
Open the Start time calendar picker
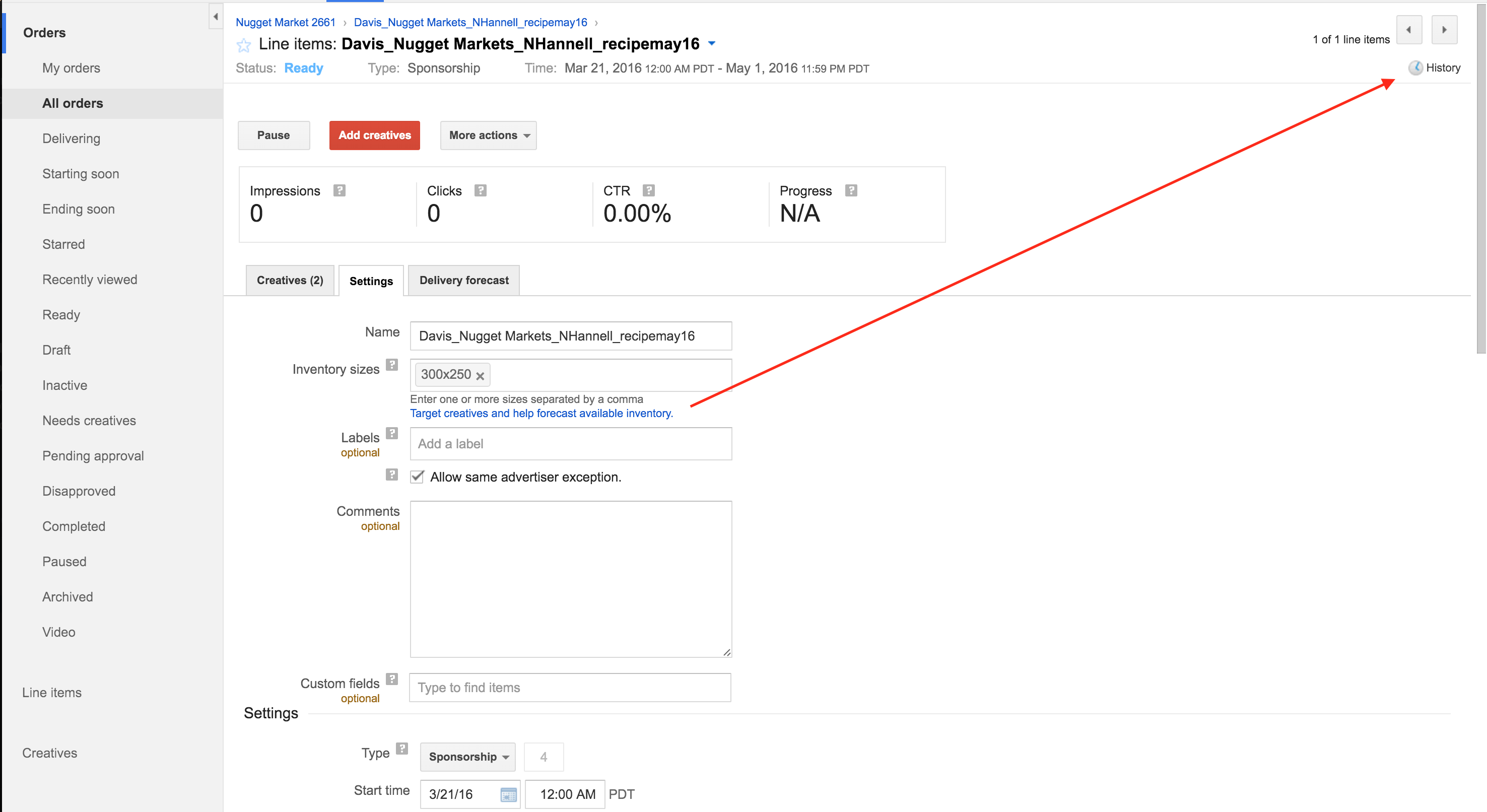click(508, 795)
